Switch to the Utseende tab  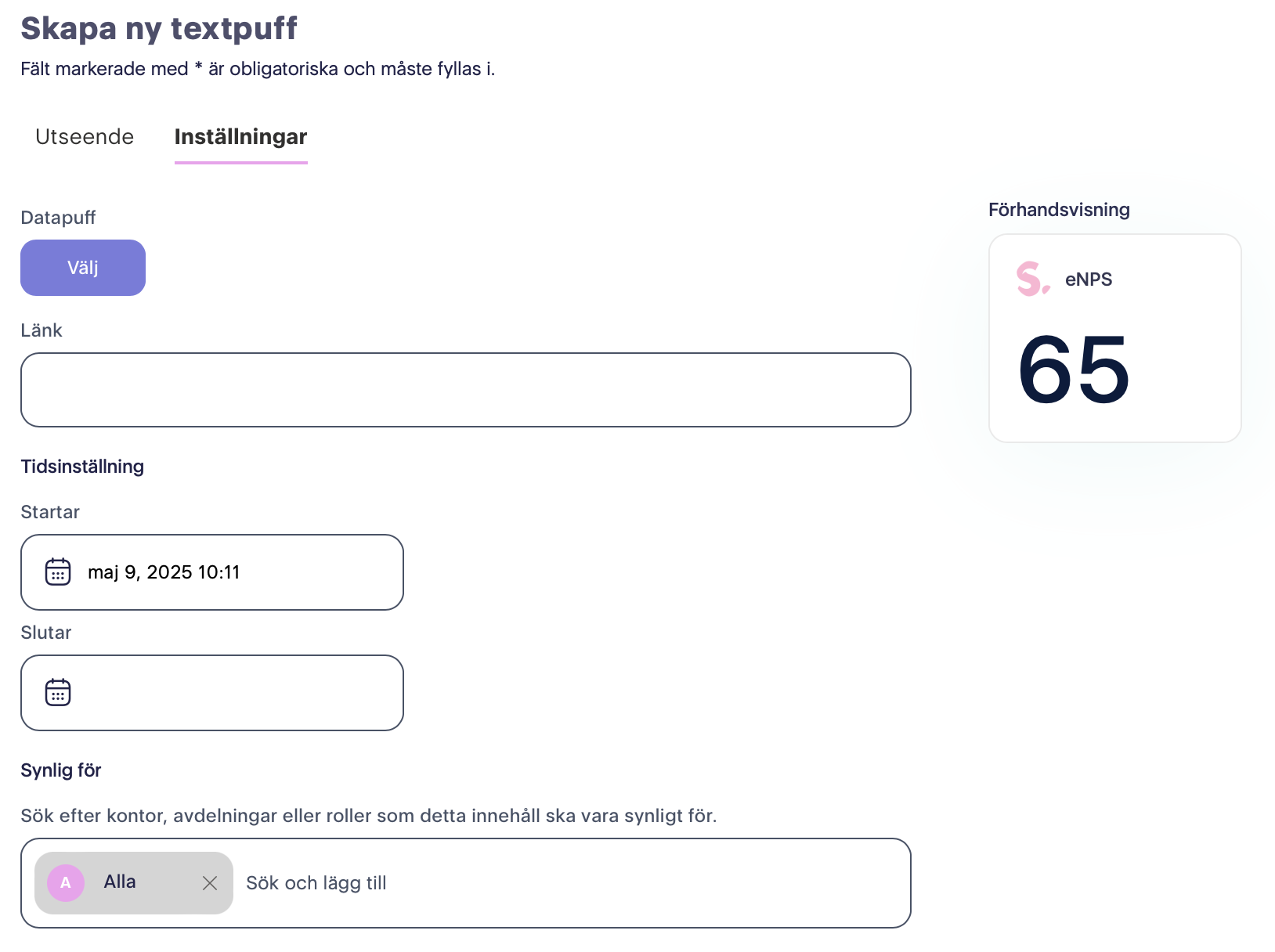point(85,137)
